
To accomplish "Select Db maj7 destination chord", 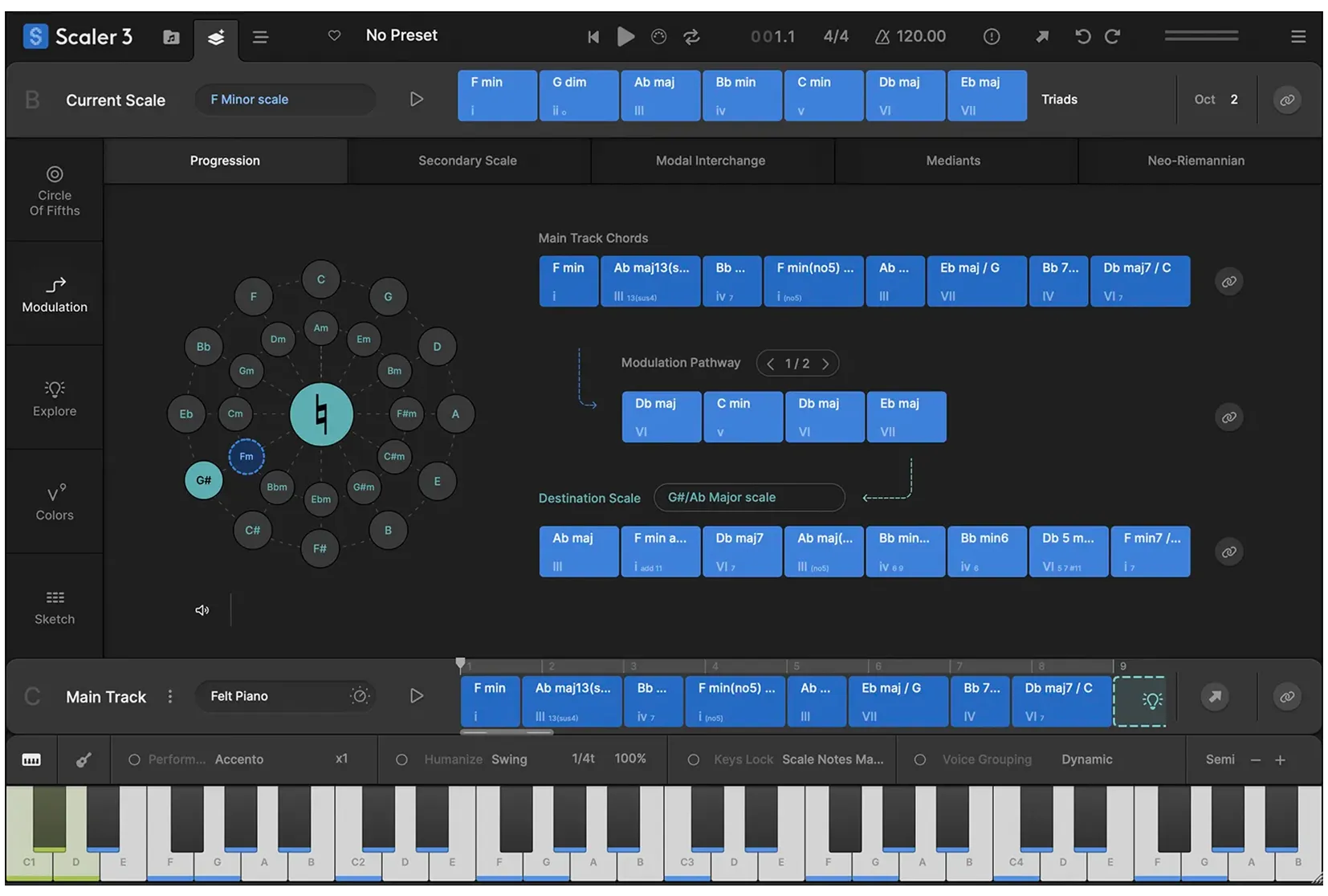I will click(x=742, y=552).
